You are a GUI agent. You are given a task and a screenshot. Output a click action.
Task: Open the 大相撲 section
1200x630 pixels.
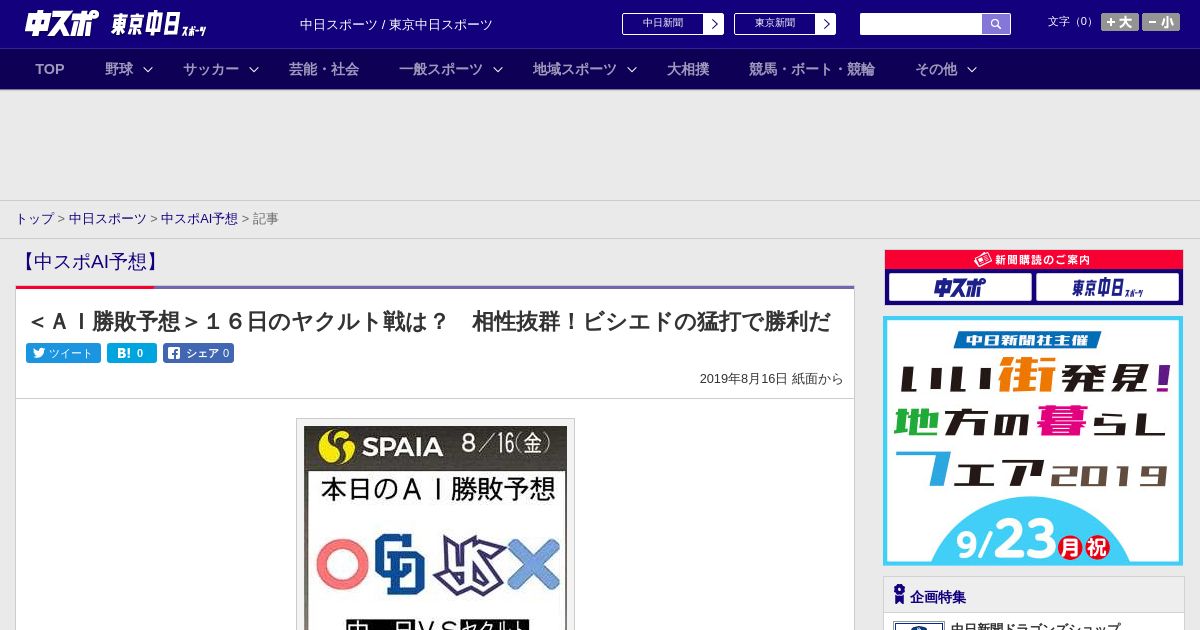click(x=688, y=69)
